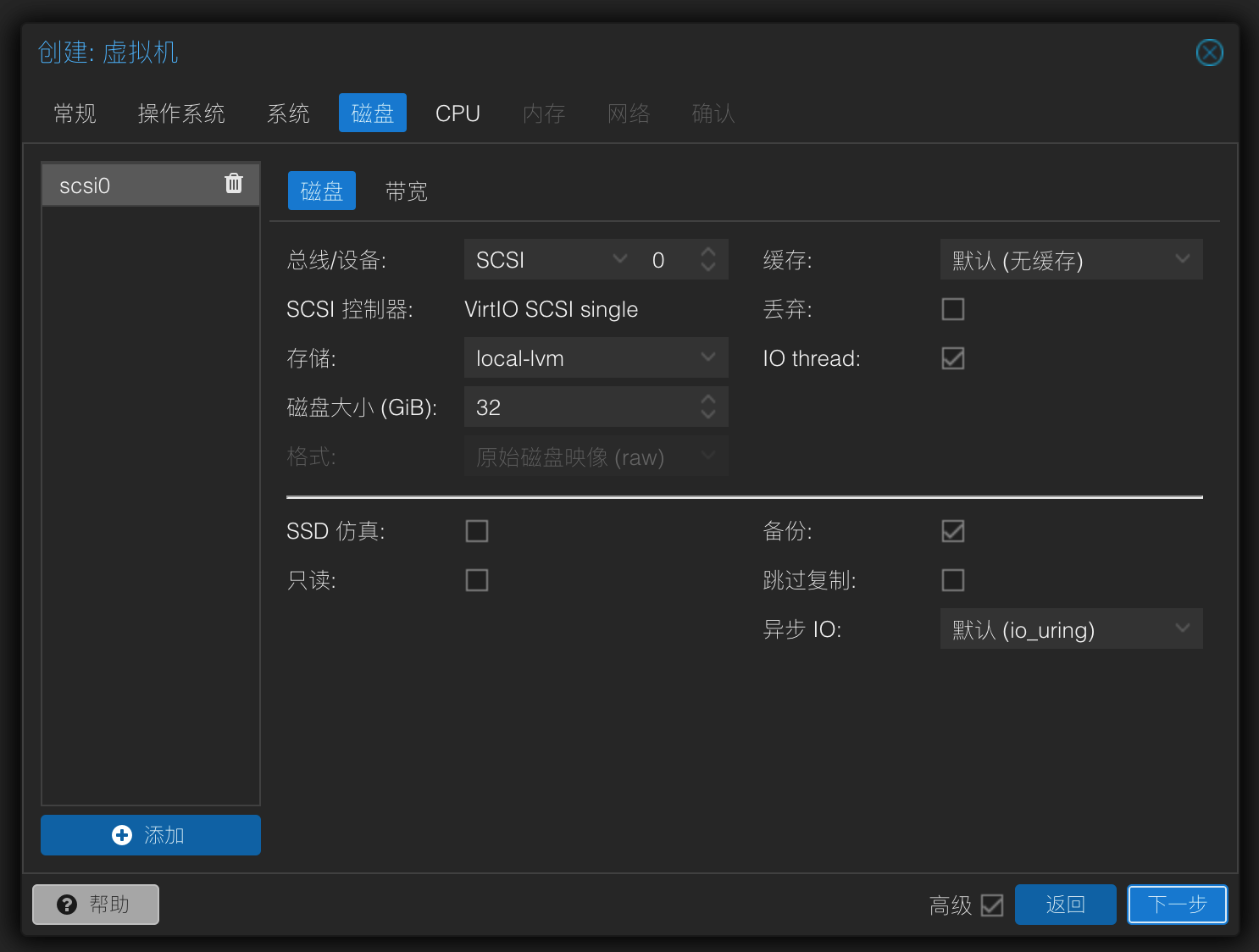Decrease device number with down arrow
Image resolution: width=1259 pixels, height=952 pixels.
[708, 268]
